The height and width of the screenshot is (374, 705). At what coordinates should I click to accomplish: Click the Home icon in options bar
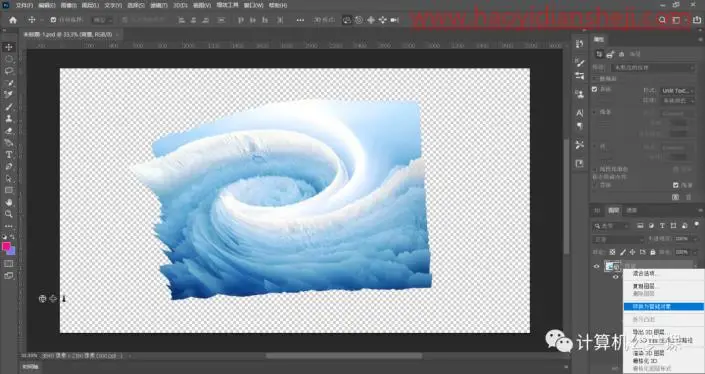click(x=13, y=20)
